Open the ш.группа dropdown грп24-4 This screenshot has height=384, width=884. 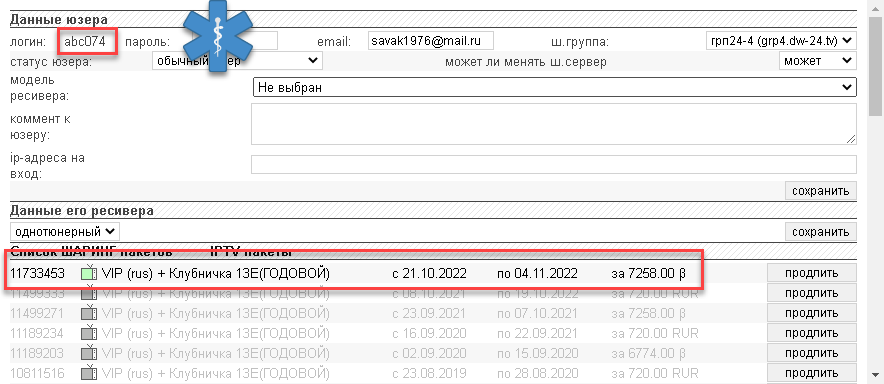[781, 41]
